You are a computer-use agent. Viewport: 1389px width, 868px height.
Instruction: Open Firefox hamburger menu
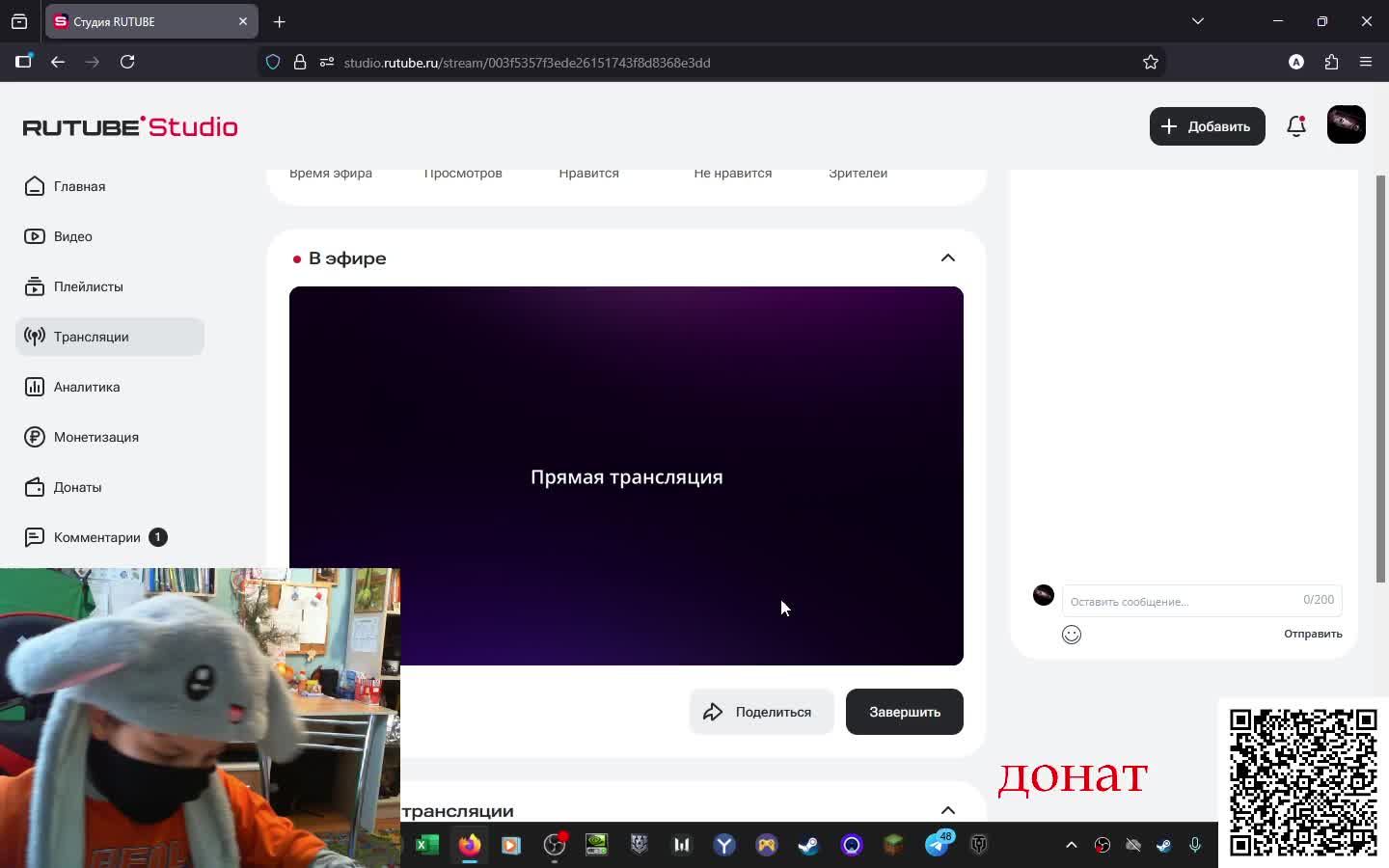[1366, 62]
